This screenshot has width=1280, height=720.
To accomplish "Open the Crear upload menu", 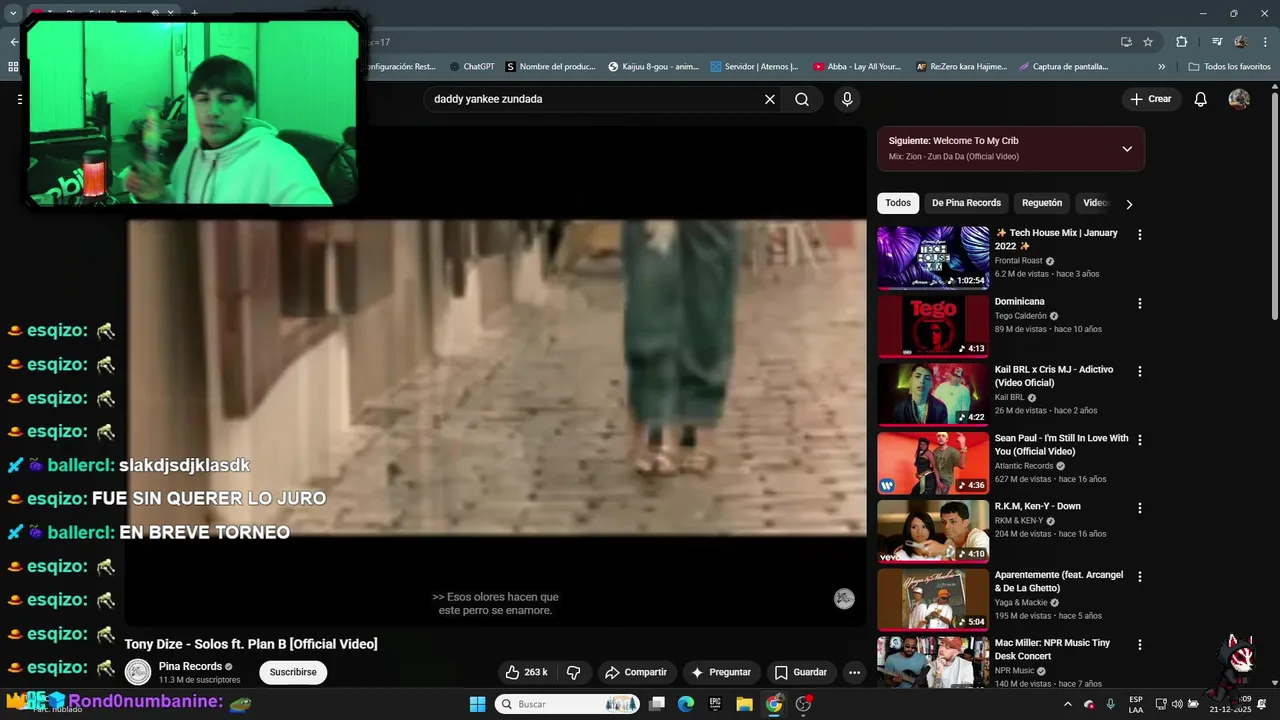I will (1150, 99).
